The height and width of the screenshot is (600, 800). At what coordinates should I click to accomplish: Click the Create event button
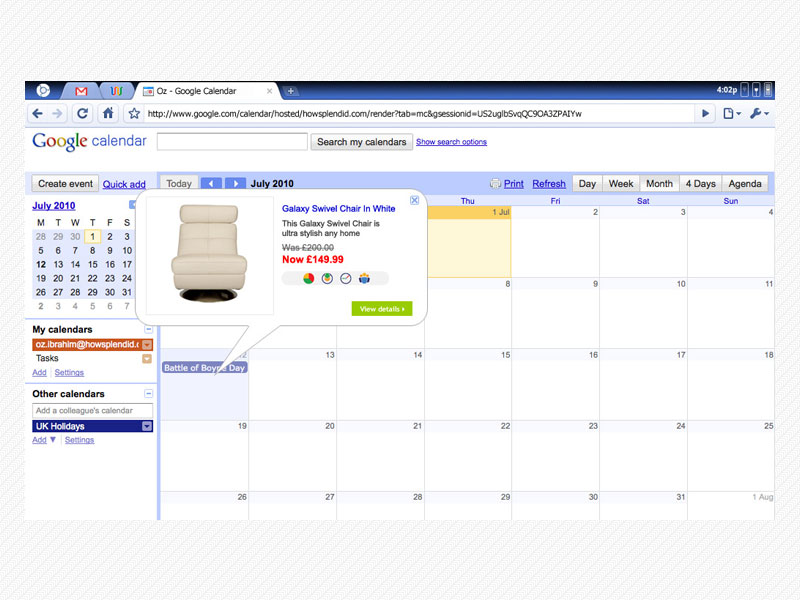coord(65,184)
